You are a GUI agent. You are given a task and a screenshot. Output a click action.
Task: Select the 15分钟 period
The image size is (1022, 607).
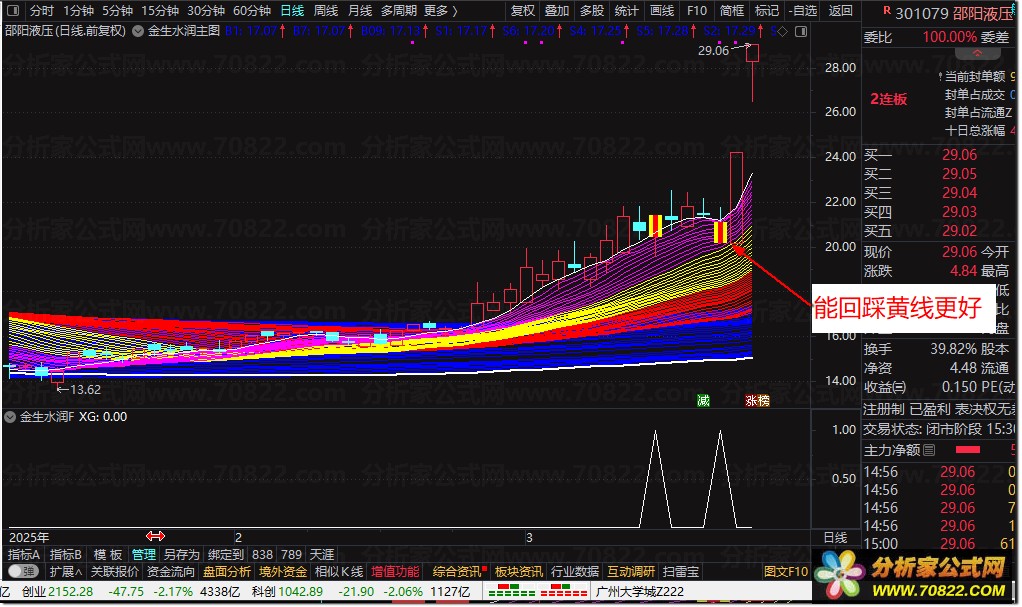160,10
